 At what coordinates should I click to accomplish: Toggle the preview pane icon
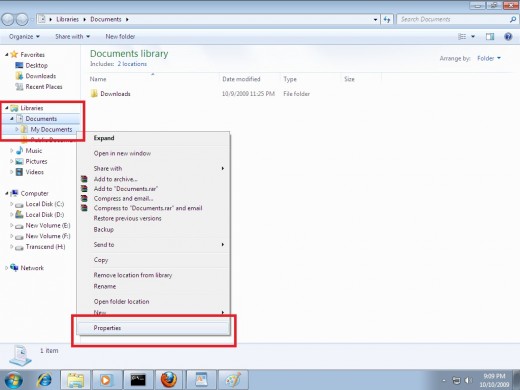(490, 37)
